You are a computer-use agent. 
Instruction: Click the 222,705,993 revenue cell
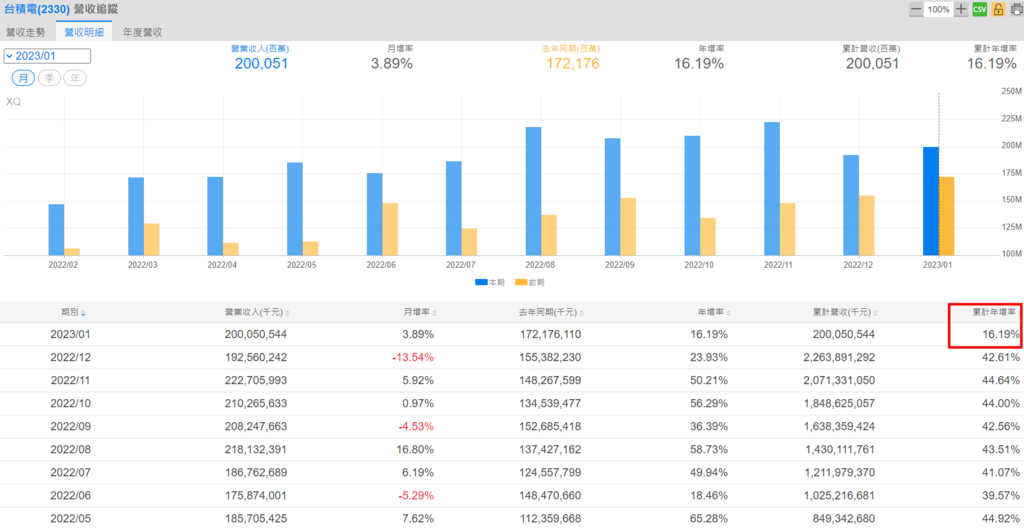click(x=255, y=380)
